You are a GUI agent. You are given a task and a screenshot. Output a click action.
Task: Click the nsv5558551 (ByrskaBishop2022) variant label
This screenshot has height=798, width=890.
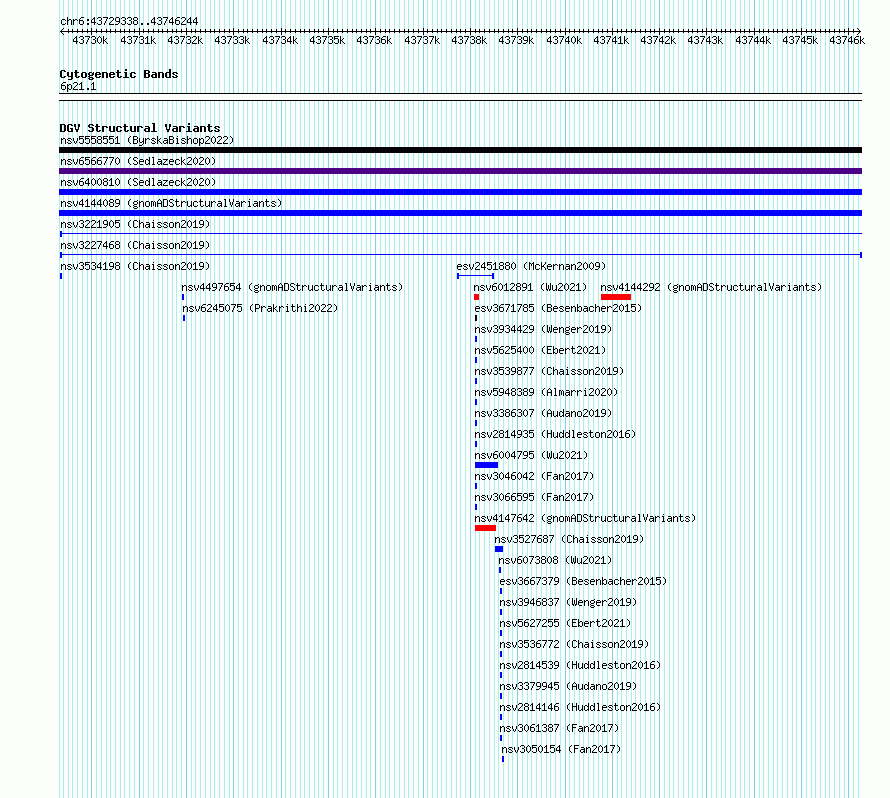[147, 140]
